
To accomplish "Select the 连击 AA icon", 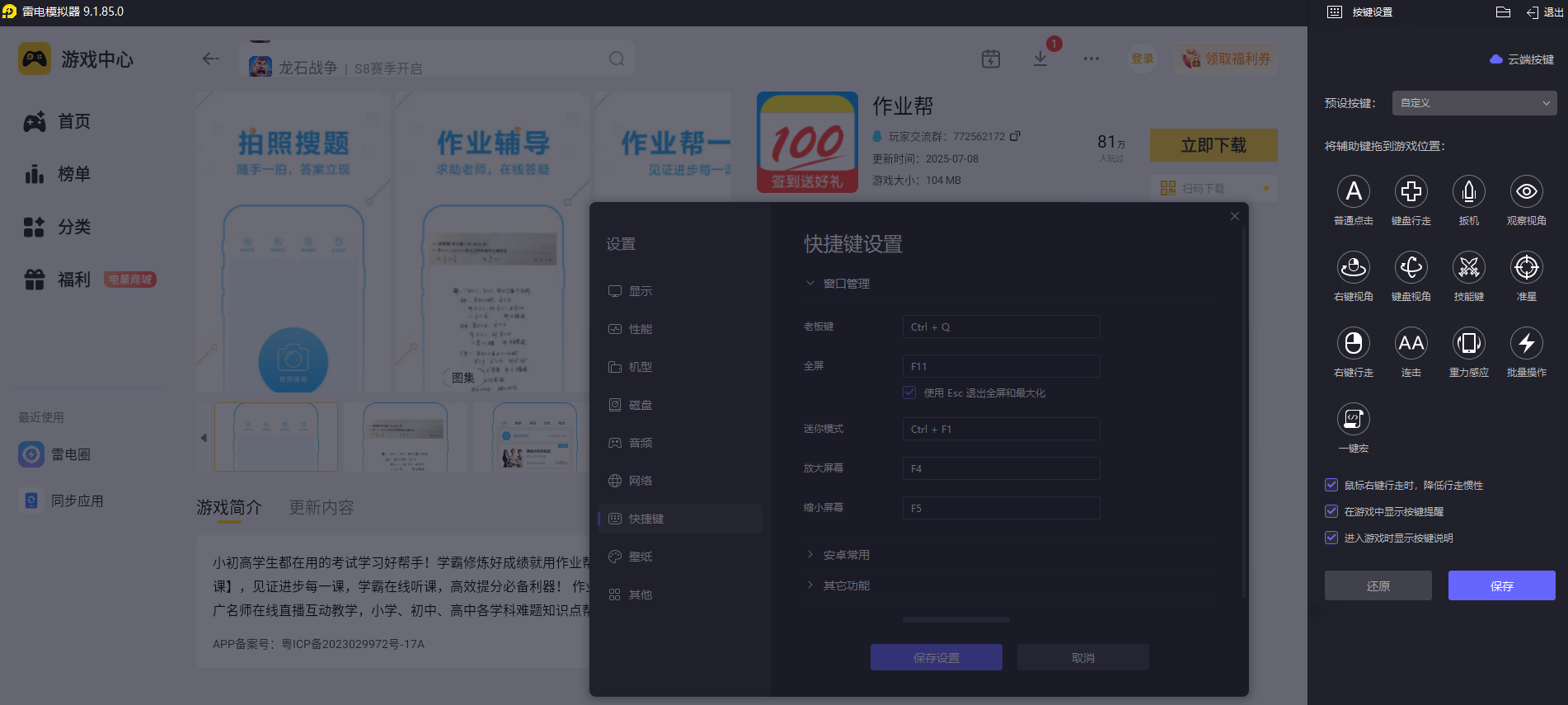I will 1411,343.
